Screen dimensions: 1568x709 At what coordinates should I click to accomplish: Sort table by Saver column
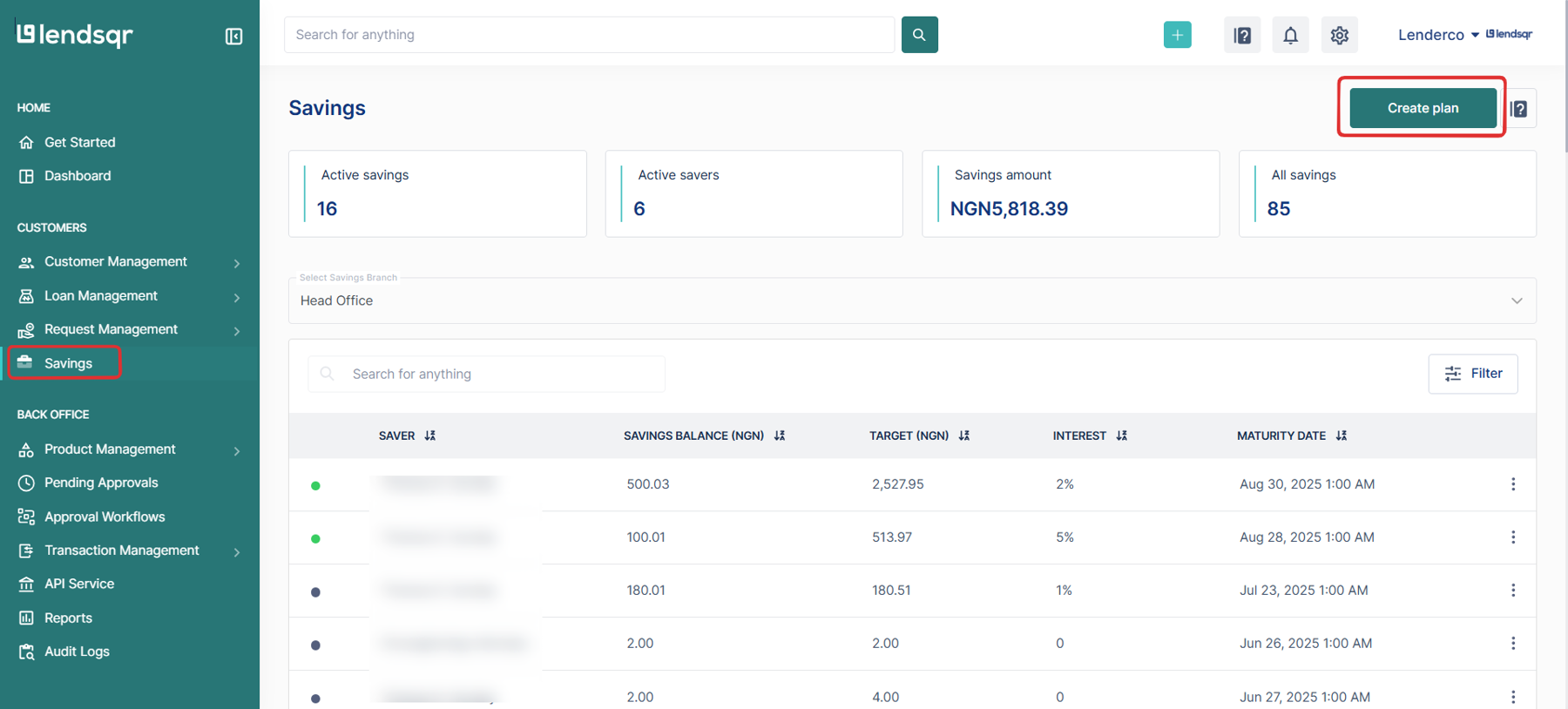(430, 436)
